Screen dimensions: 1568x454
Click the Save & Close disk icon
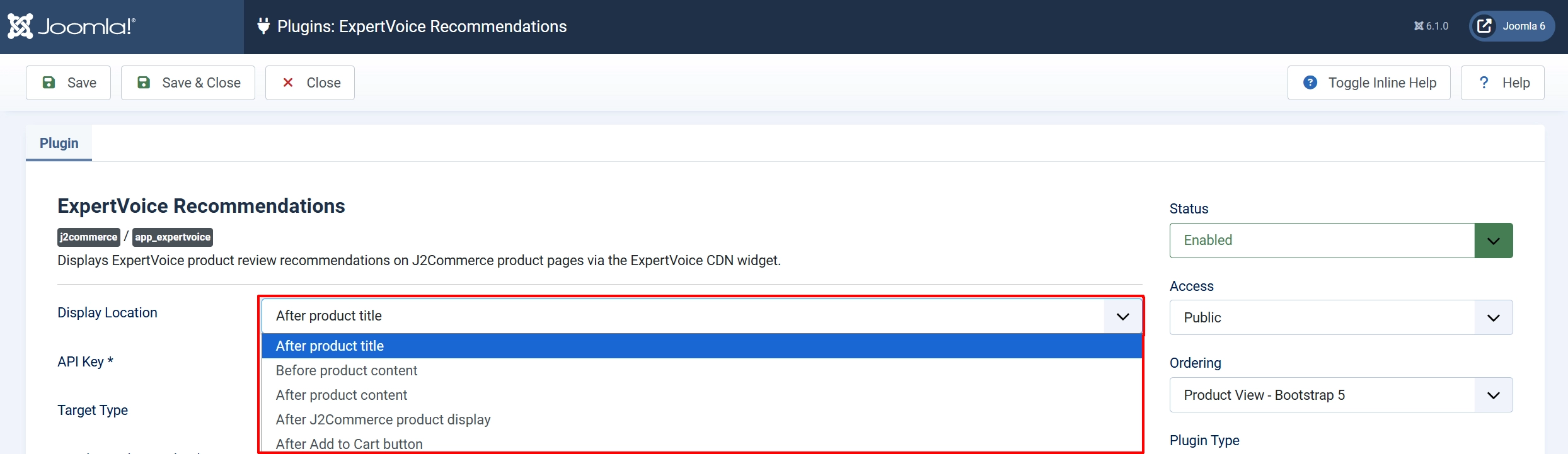144,82
